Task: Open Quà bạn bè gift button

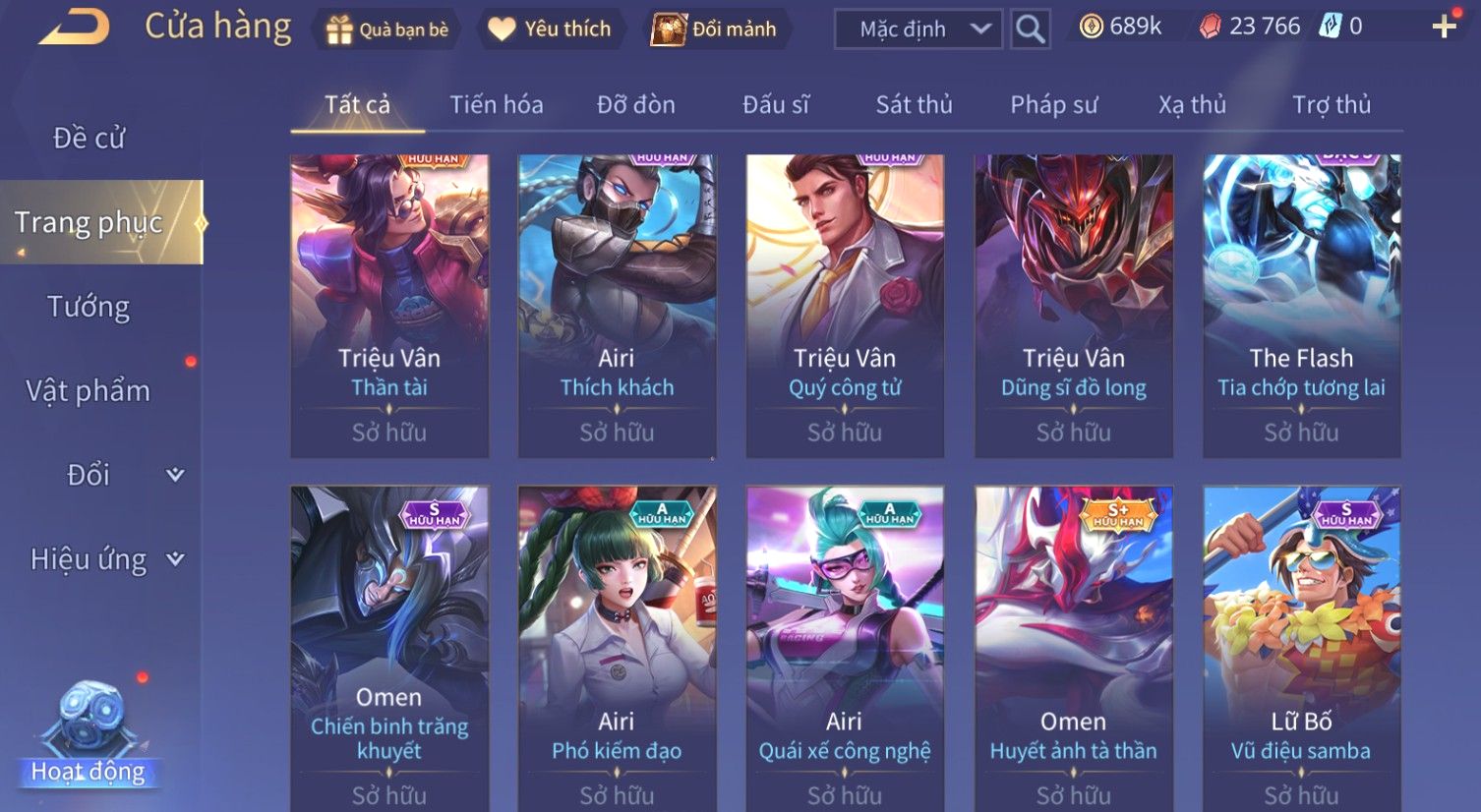Action: point(386,29)
